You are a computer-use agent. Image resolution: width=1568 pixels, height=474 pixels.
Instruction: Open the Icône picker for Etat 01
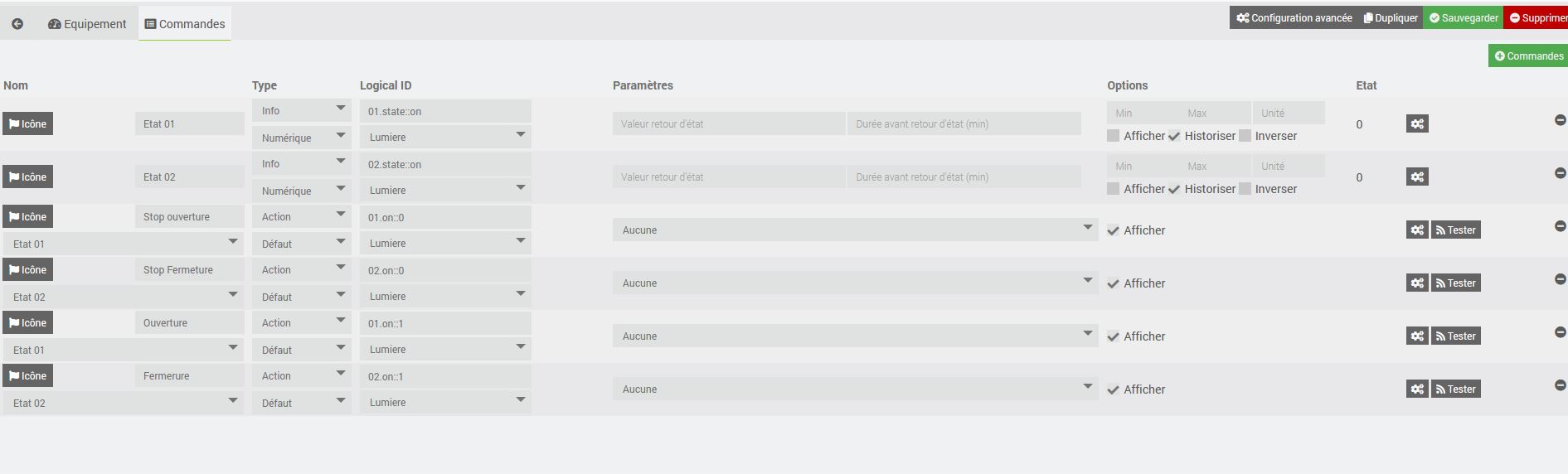pyautogui.click(x=27, y=124)
